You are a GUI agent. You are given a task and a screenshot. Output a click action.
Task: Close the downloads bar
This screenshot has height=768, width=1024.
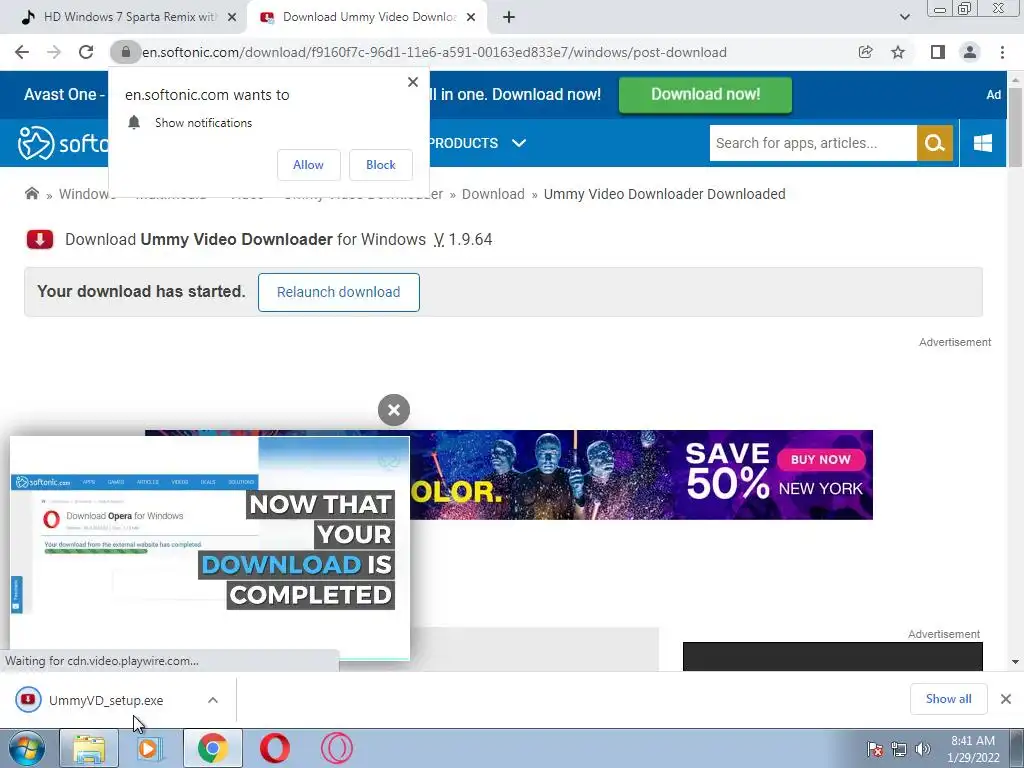pos(1006,699)
